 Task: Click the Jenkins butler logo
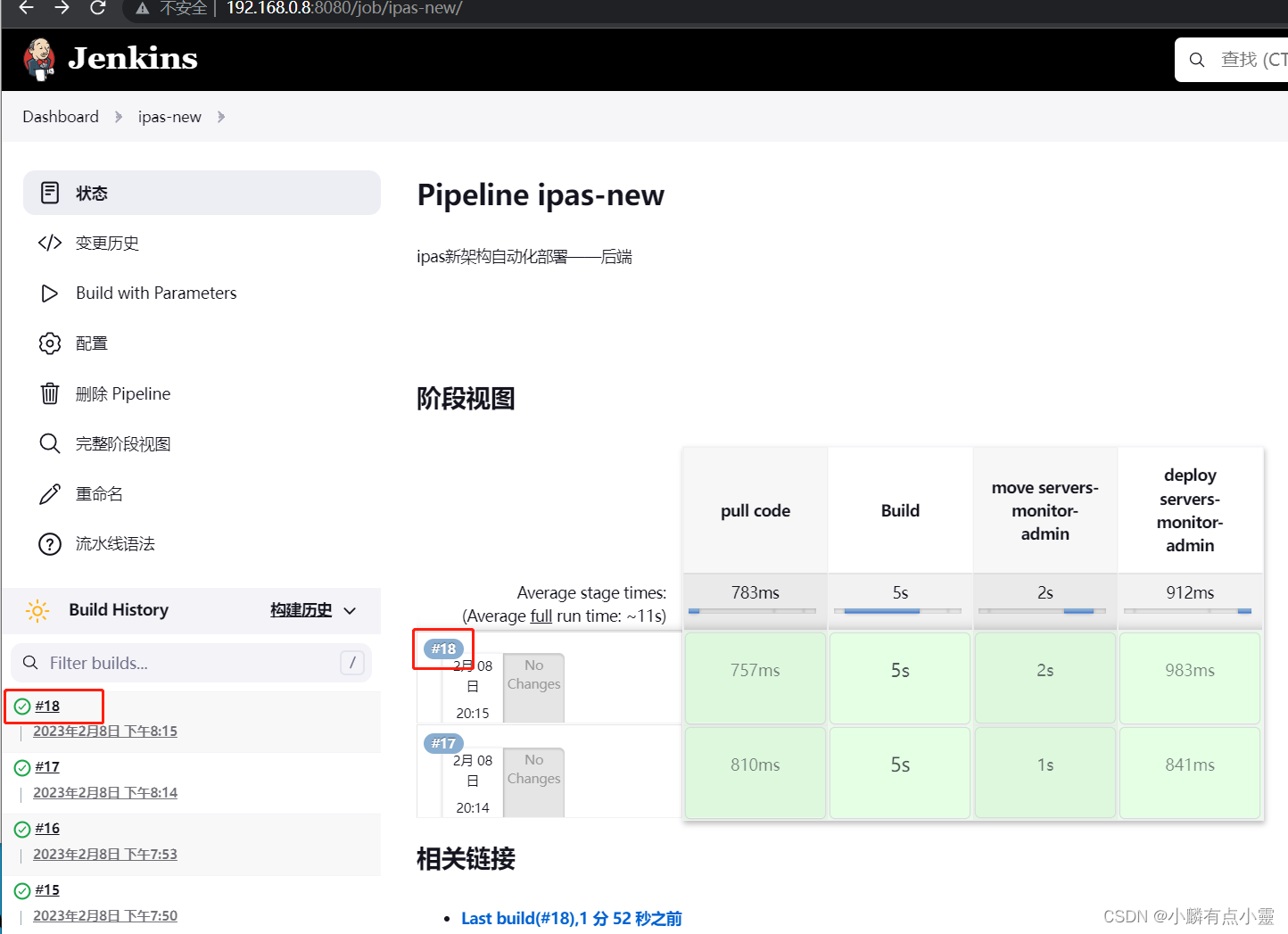[x=39, y=60]
